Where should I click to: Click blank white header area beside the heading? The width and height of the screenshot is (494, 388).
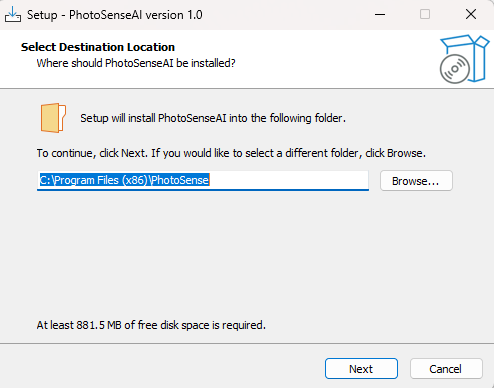333,57
